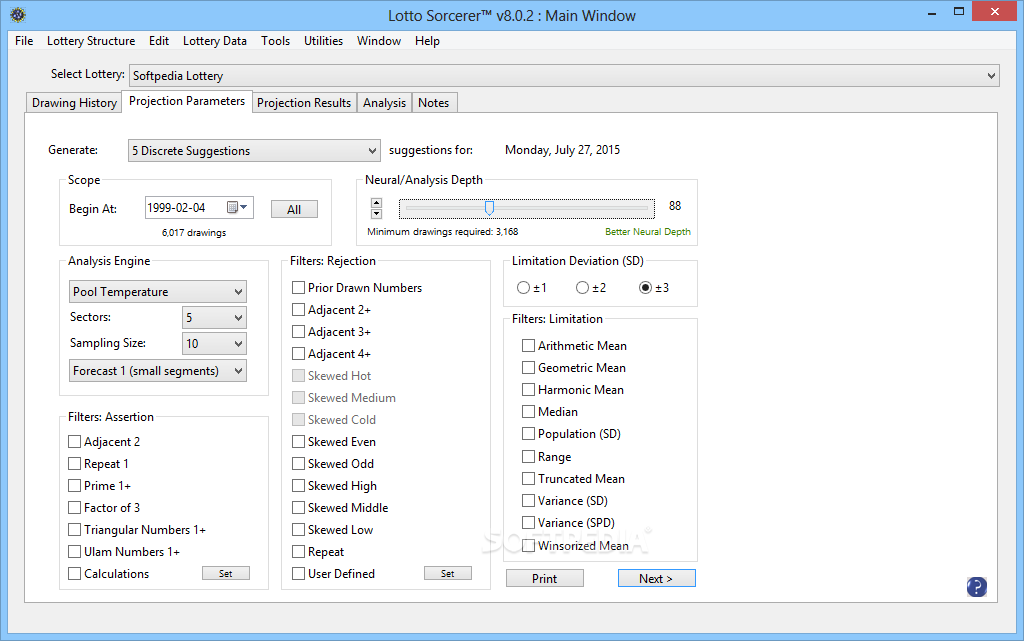The width and height of the screenshot is (1024, 641).
Task: Enable the Skewed High filter
Action: click(x=298, y=486)
